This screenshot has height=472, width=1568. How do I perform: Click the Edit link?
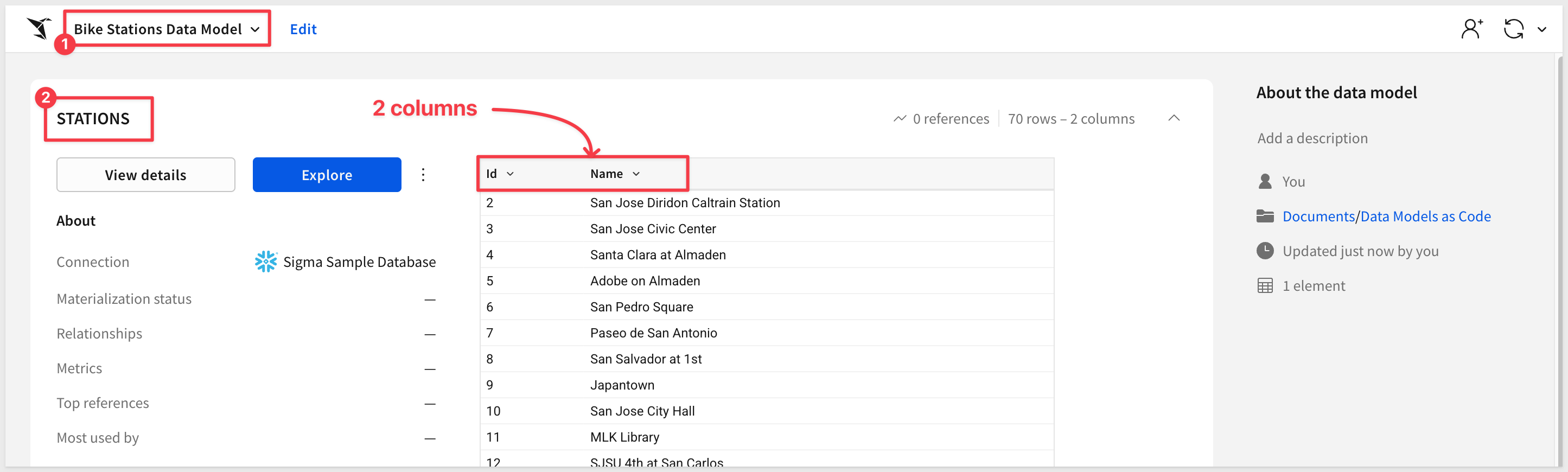click(303, 29)
